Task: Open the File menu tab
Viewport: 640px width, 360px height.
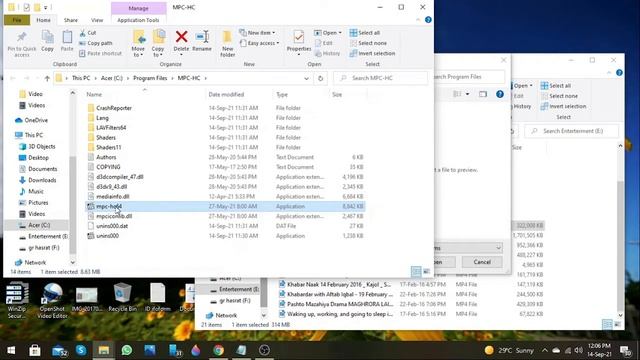Action: click(x=17, y=20)
